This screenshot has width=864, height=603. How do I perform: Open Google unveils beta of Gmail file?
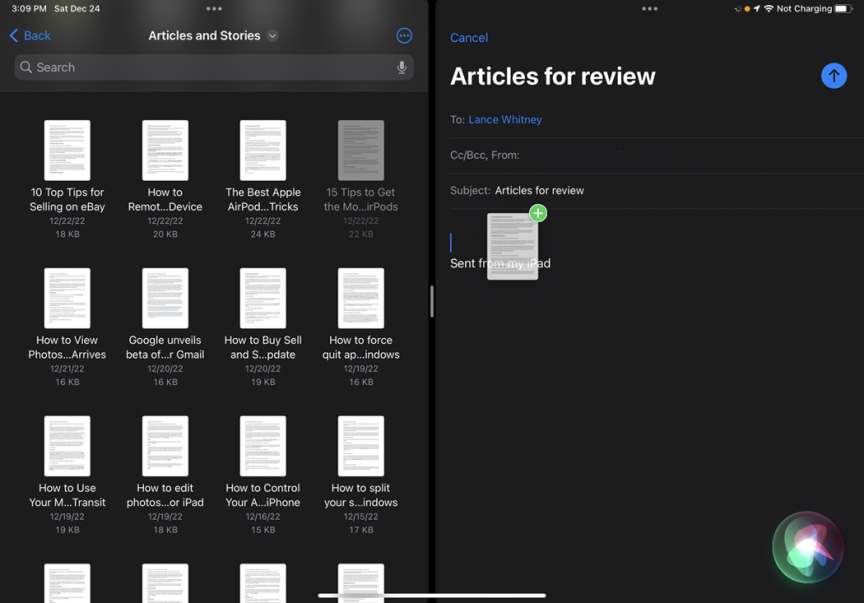(x=165, y=299)
